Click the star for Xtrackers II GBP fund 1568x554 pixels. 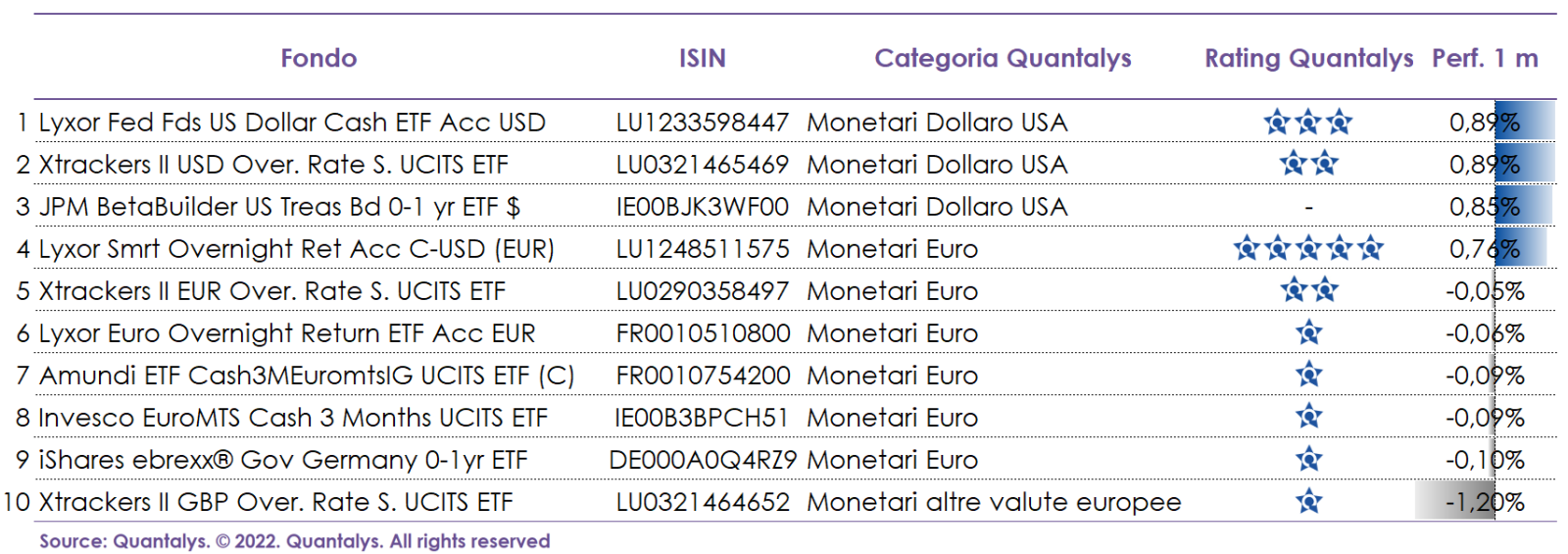1308,502
